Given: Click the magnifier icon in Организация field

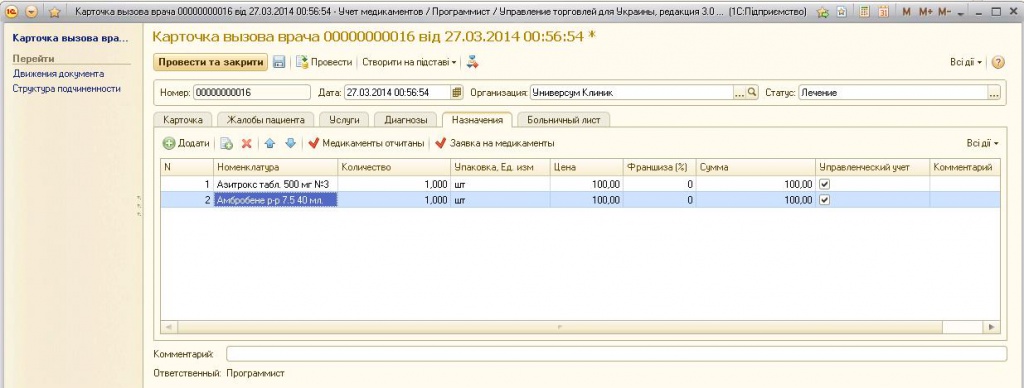Looking at the screenshot, I should pos(752,93).
